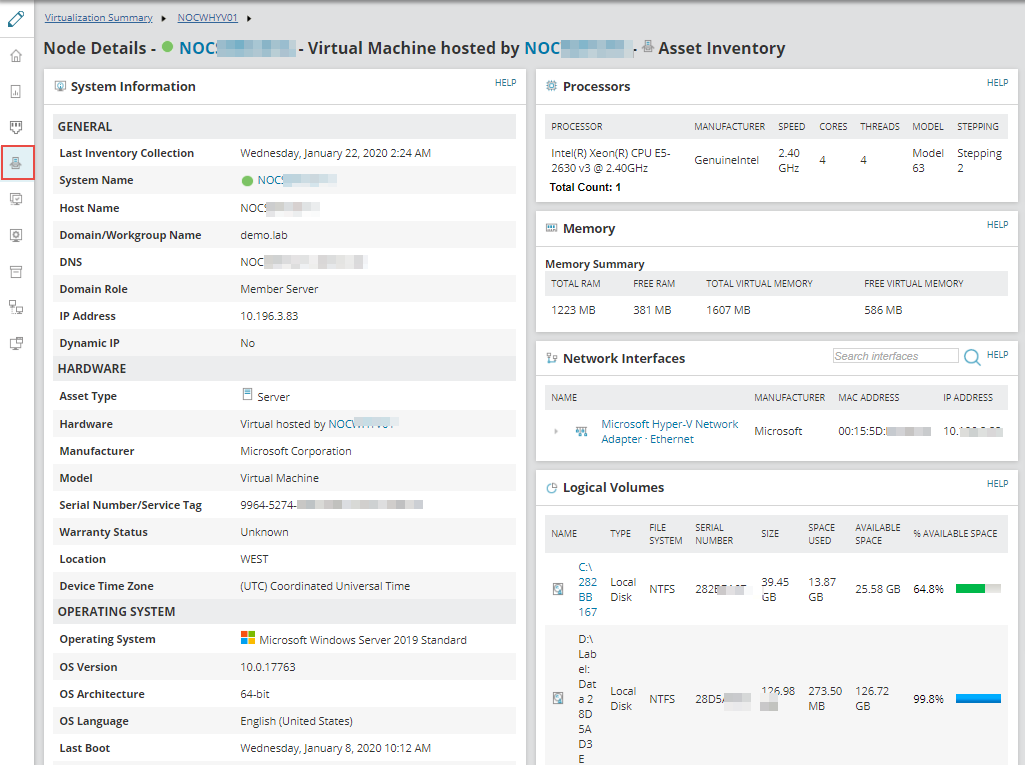Click the Search interfaces input field

[x=895, y=356]
